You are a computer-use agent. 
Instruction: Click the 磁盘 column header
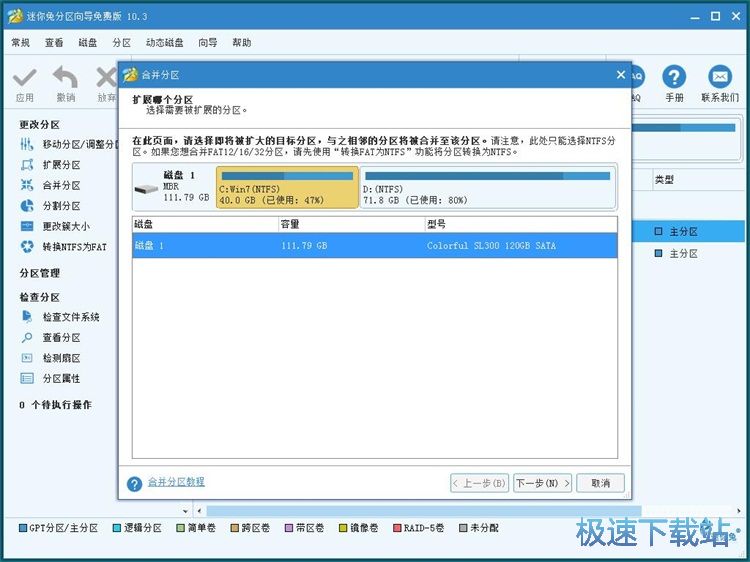click(x=205, y=224)
